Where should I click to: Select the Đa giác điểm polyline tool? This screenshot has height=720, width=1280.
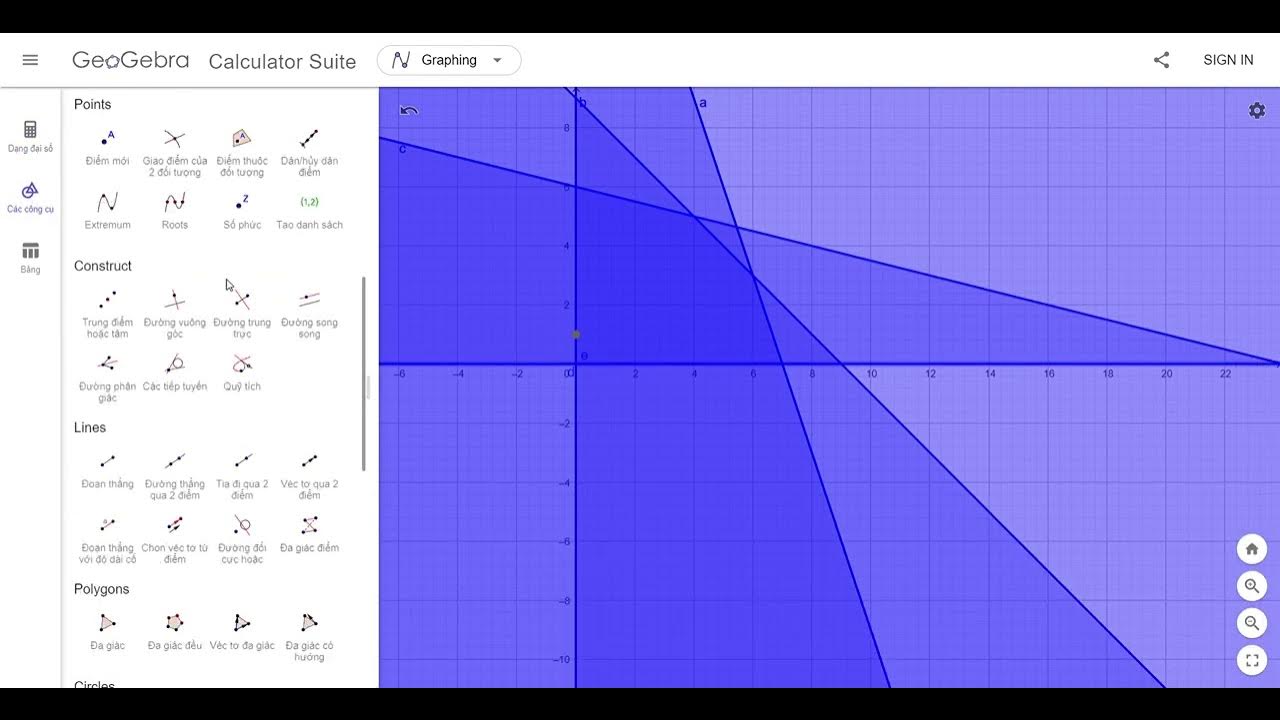click(310, 534)
